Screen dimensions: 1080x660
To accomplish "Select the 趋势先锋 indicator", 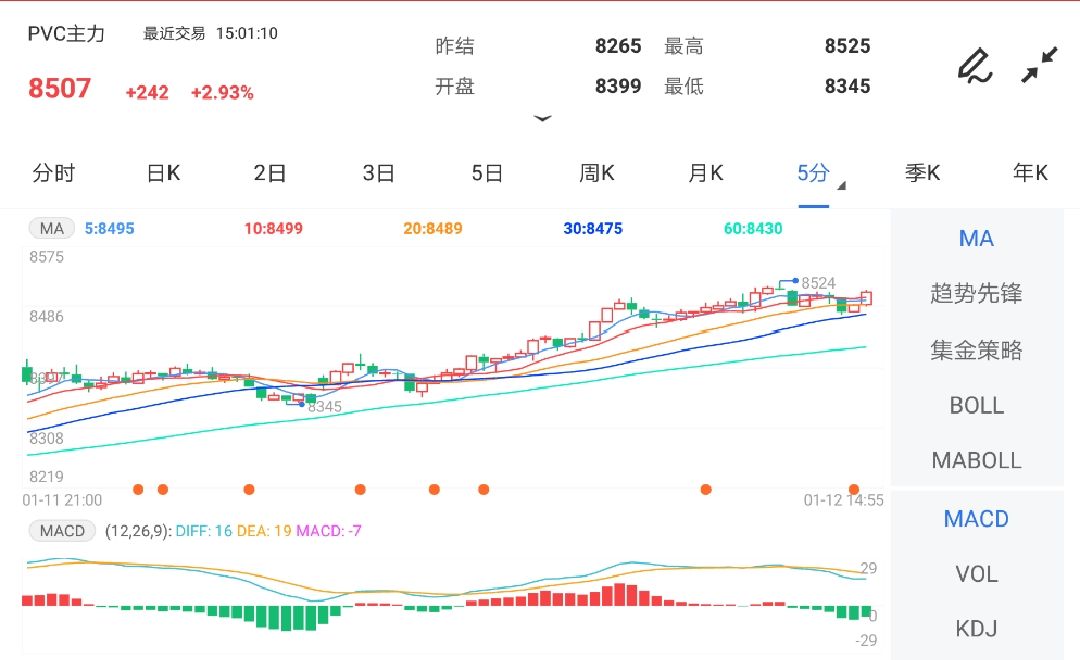I will [x=977, y=293].
